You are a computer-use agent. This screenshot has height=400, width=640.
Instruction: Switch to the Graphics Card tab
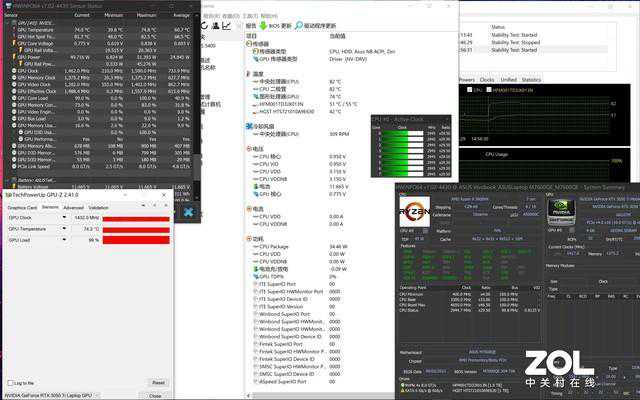22,208
